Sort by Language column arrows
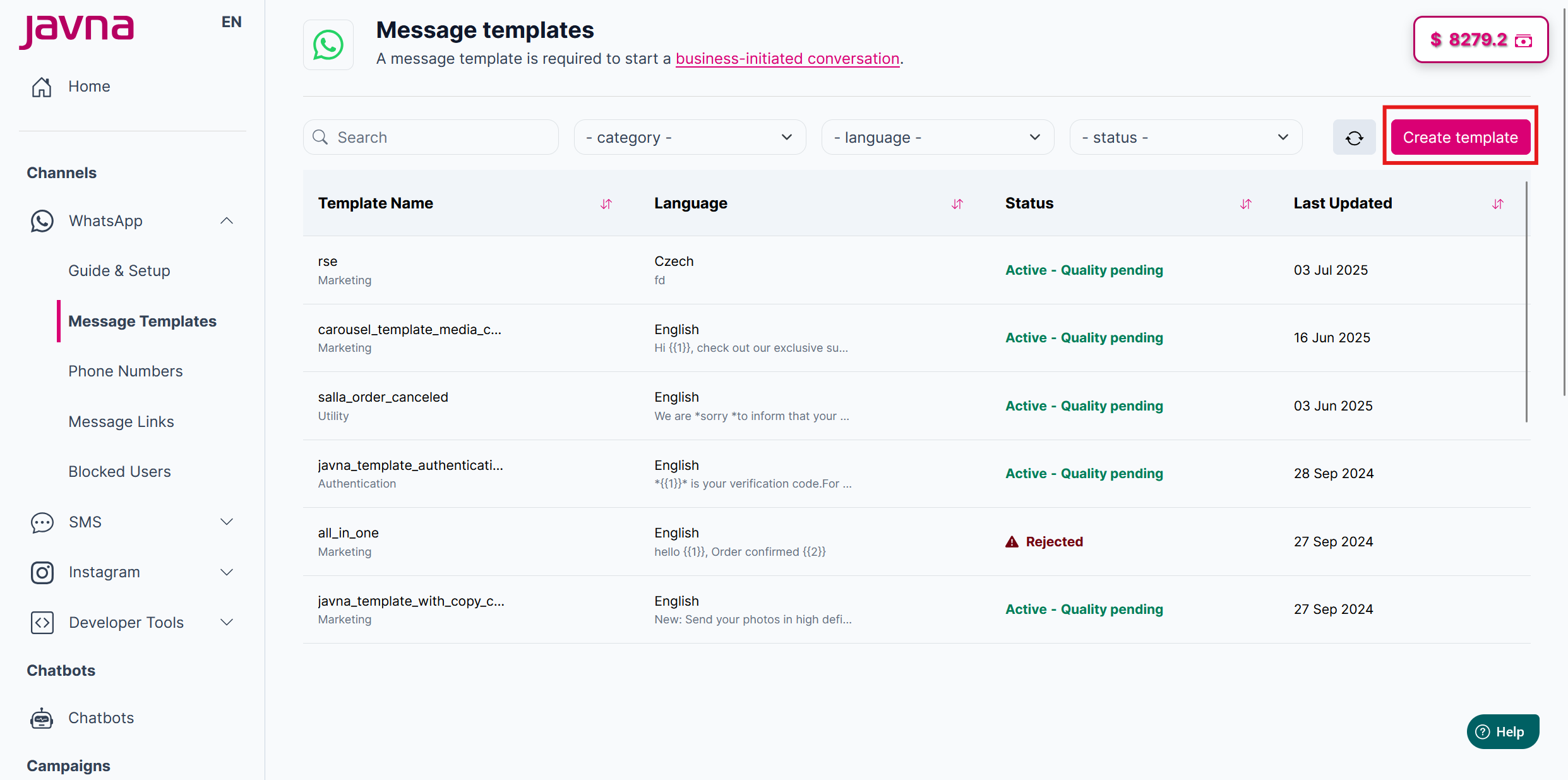Screen dimensions: 1568x780 (957, 204)
